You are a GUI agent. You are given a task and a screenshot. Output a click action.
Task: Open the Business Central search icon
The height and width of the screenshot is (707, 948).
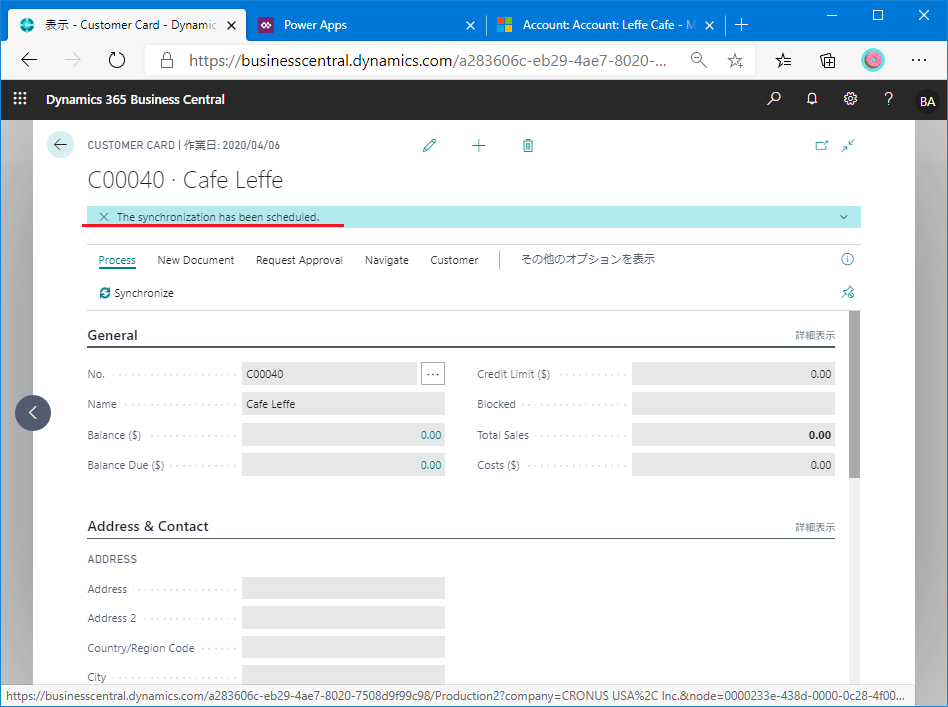773,99
